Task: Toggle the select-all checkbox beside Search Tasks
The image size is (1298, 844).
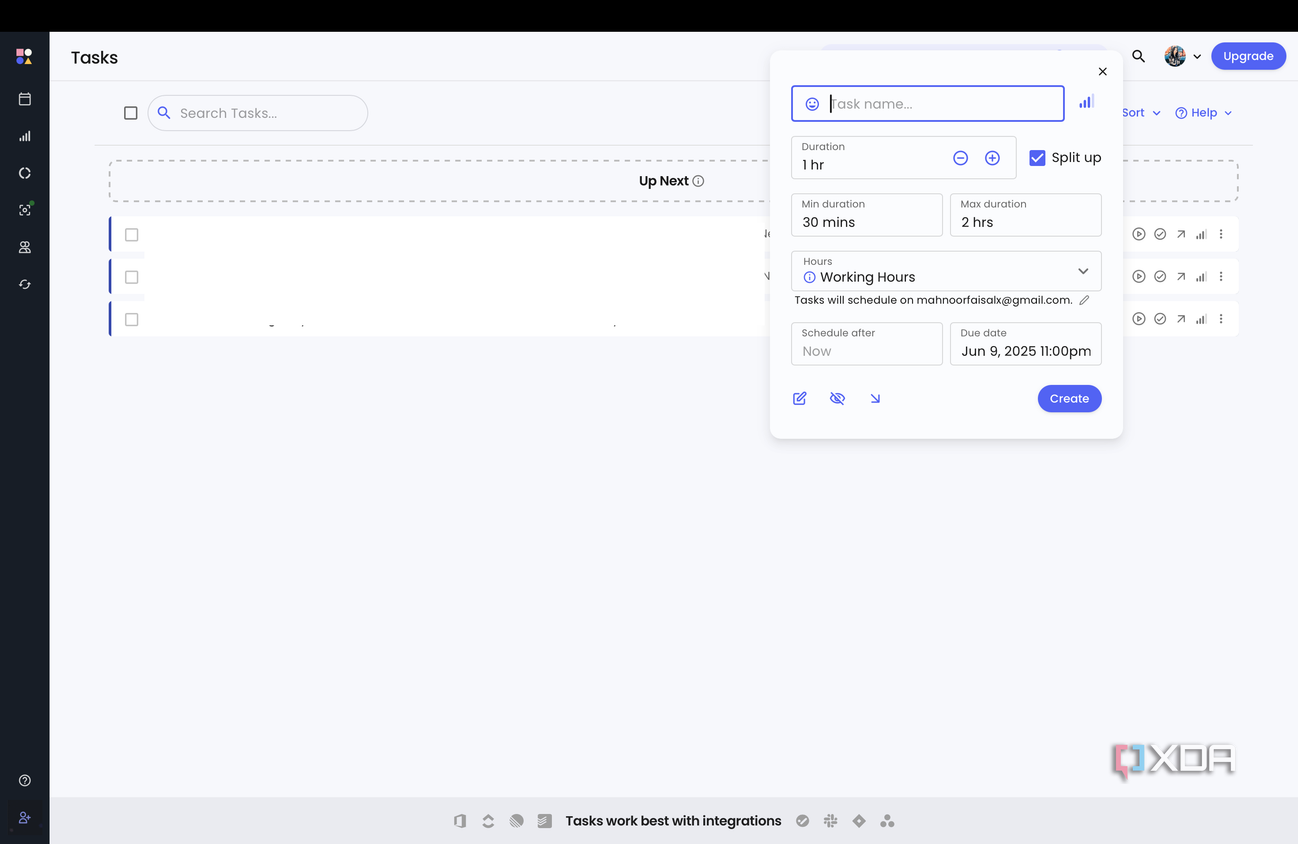Action: coord(131,113)
